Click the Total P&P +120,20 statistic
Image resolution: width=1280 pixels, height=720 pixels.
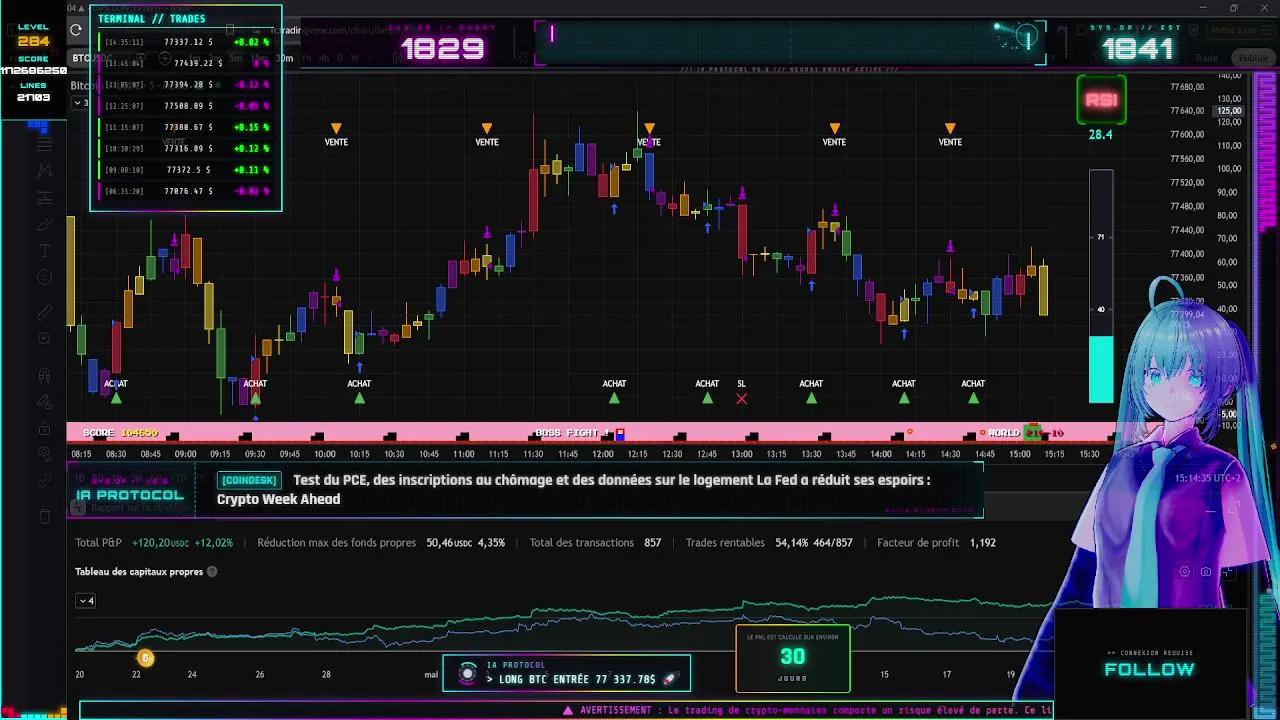pyautogui.click(x=154, y=543)
